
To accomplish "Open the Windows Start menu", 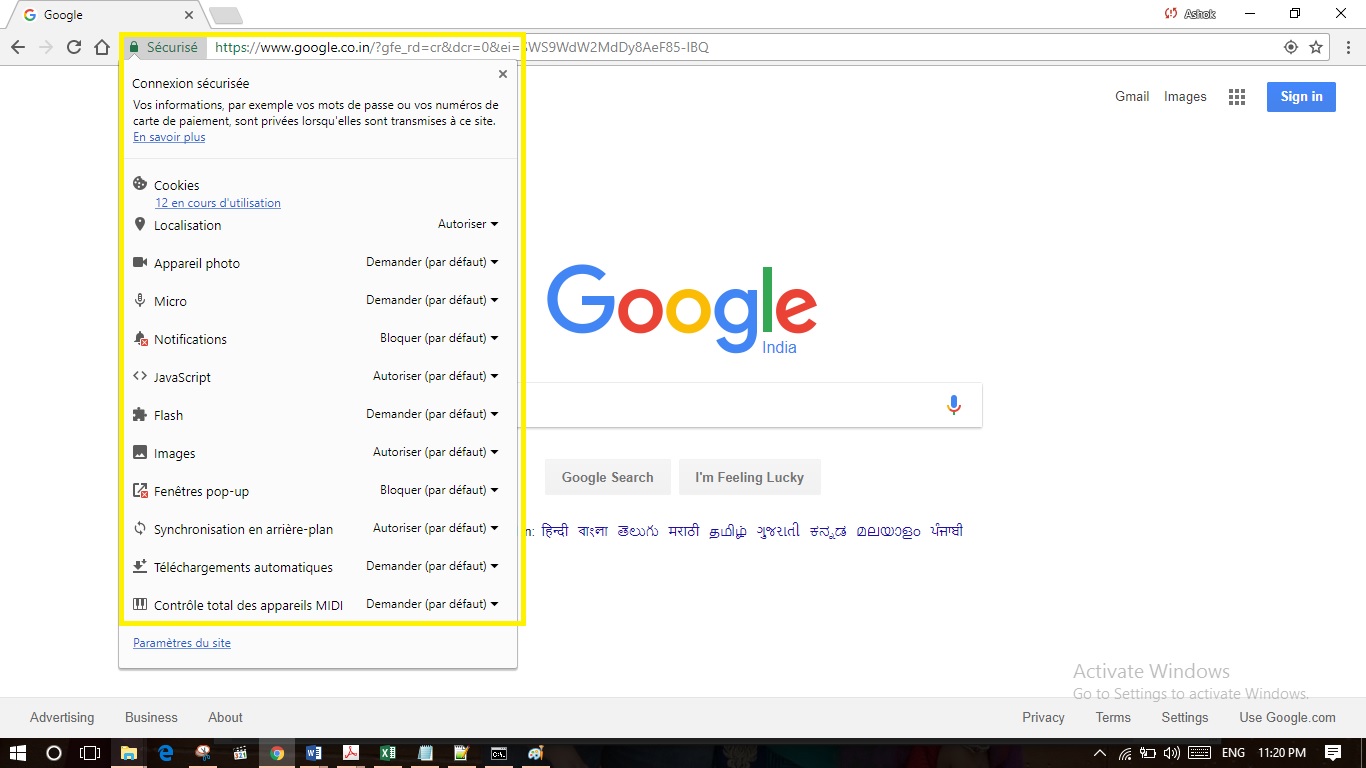I will 17,753.
